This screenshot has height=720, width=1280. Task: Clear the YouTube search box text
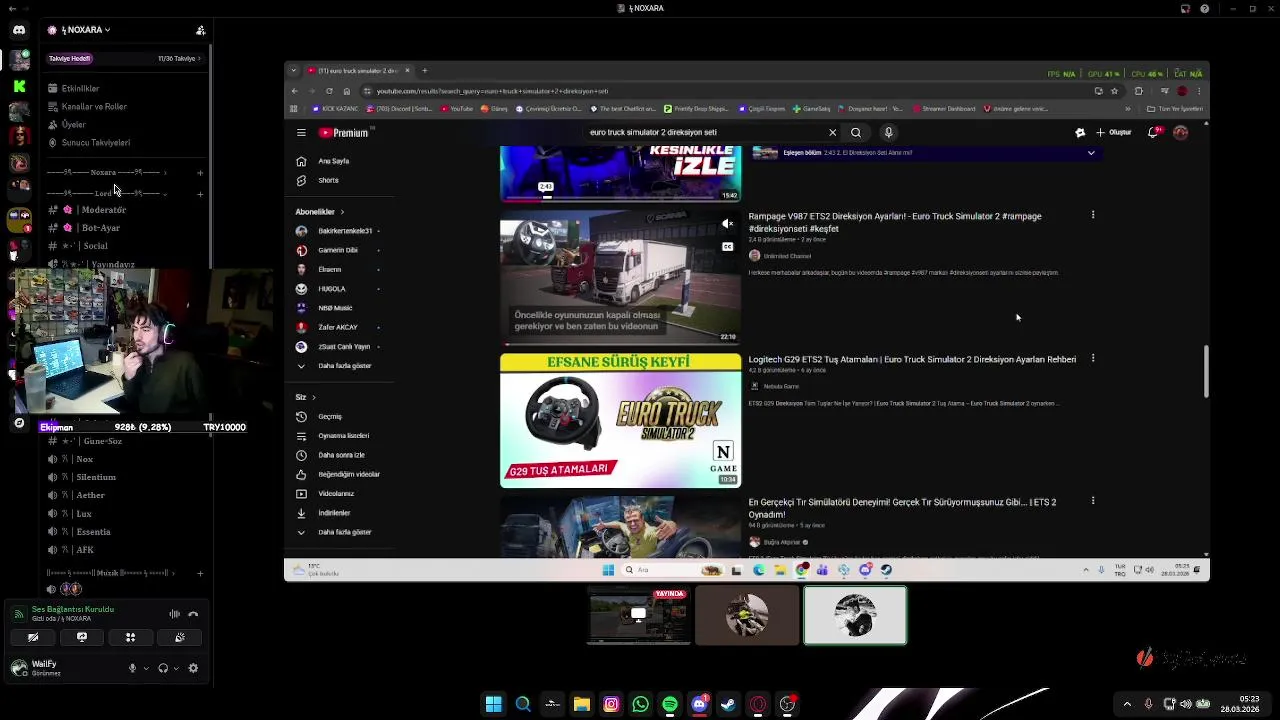click(x=832, y=132)
